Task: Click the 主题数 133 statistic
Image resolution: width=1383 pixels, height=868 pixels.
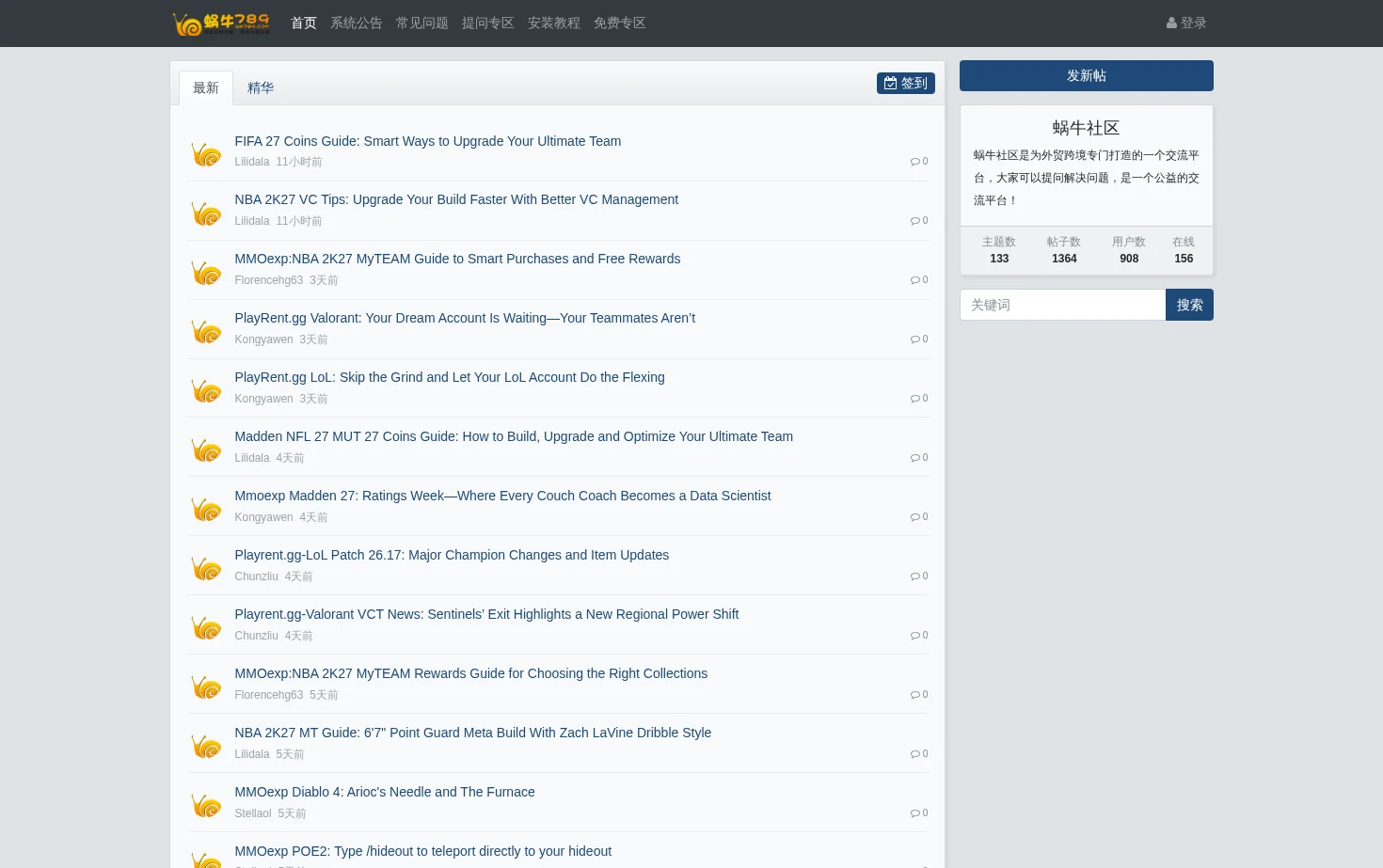Action: click(999, 250)
